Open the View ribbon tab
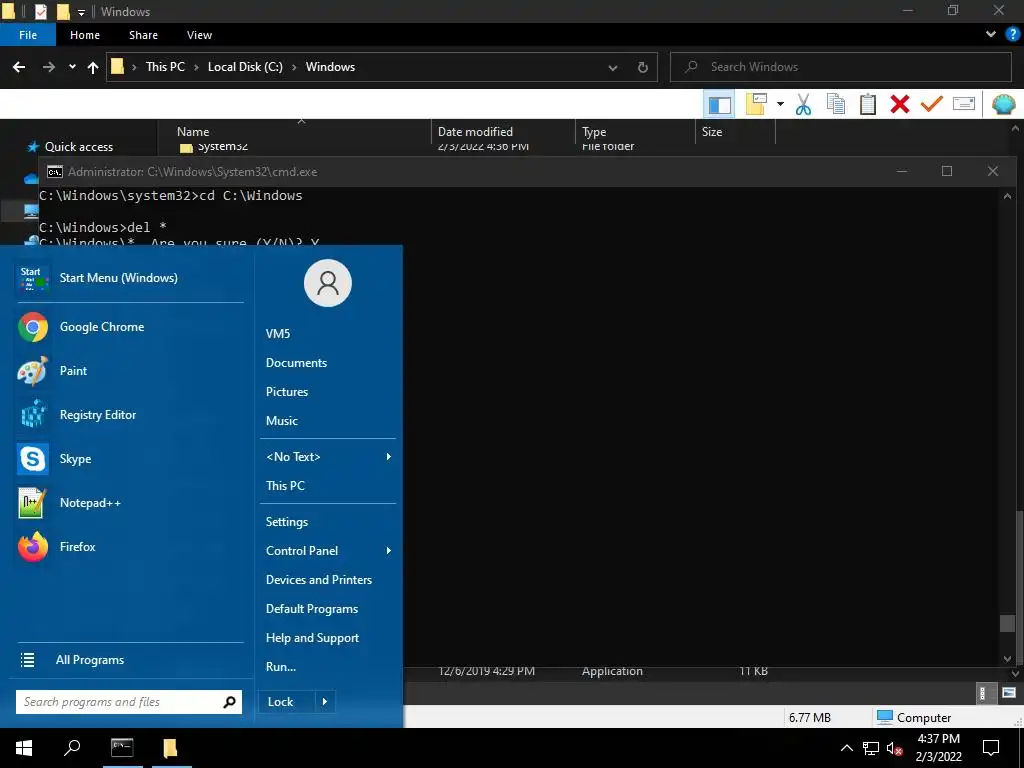Image resolution: width=1024 pixels, height=768 pixels. click(x=199, y=35)
